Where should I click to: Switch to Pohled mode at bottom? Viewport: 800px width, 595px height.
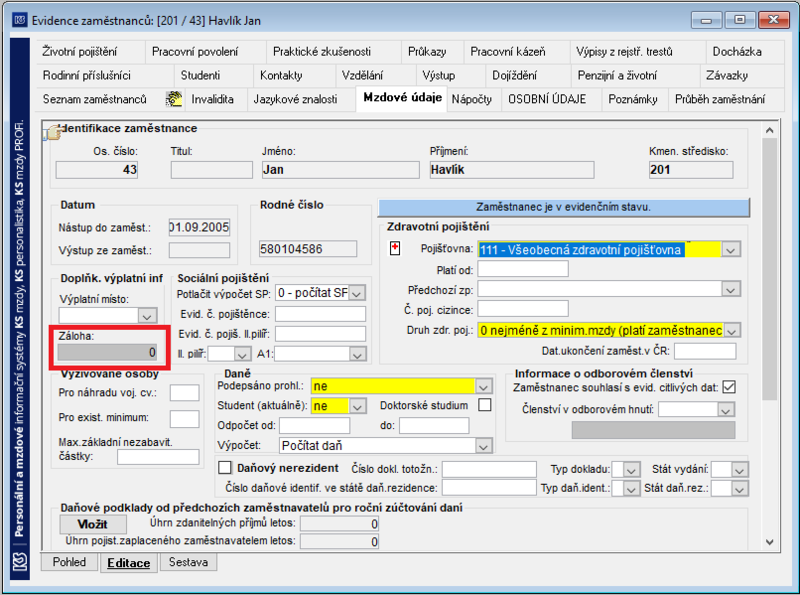coord(69,562)
